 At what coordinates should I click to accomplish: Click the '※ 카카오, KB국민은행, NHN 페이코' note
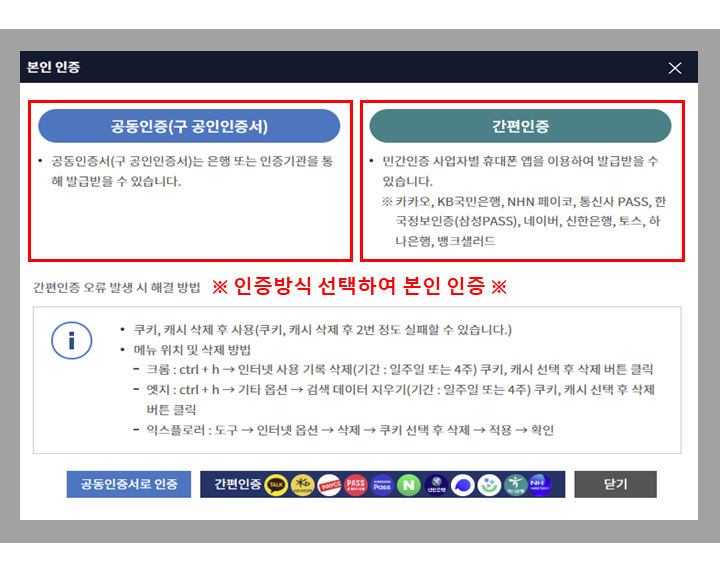pos(524,221)
